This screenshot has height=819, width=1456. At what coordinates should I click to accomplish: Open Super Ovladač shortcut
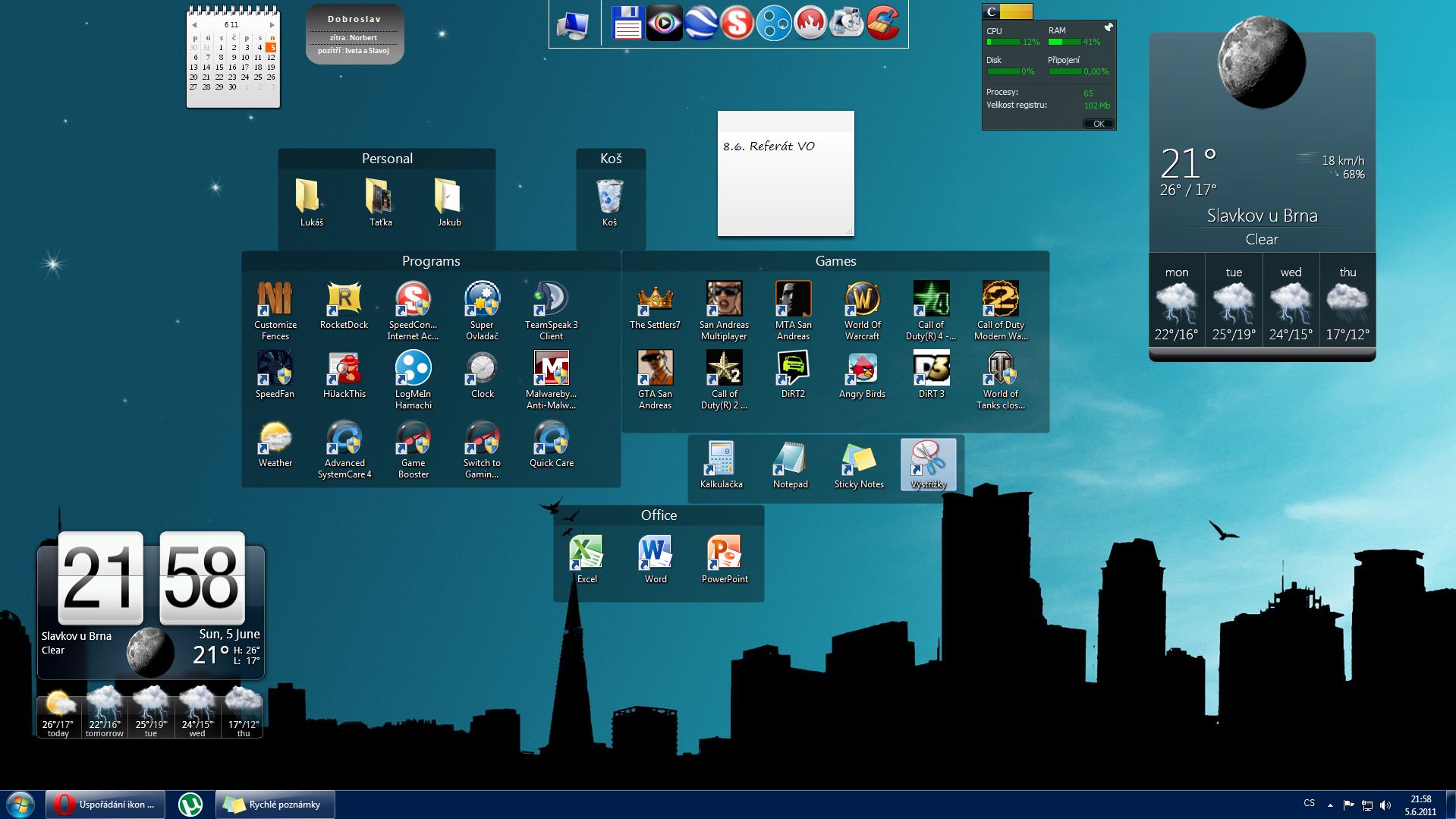[482, 311]
